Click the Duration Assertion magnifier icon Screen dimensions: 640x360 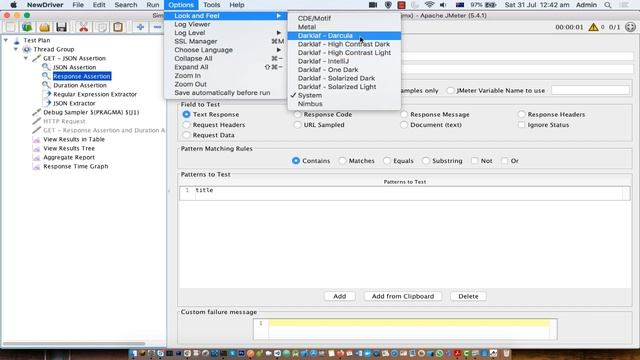(46, 85)
